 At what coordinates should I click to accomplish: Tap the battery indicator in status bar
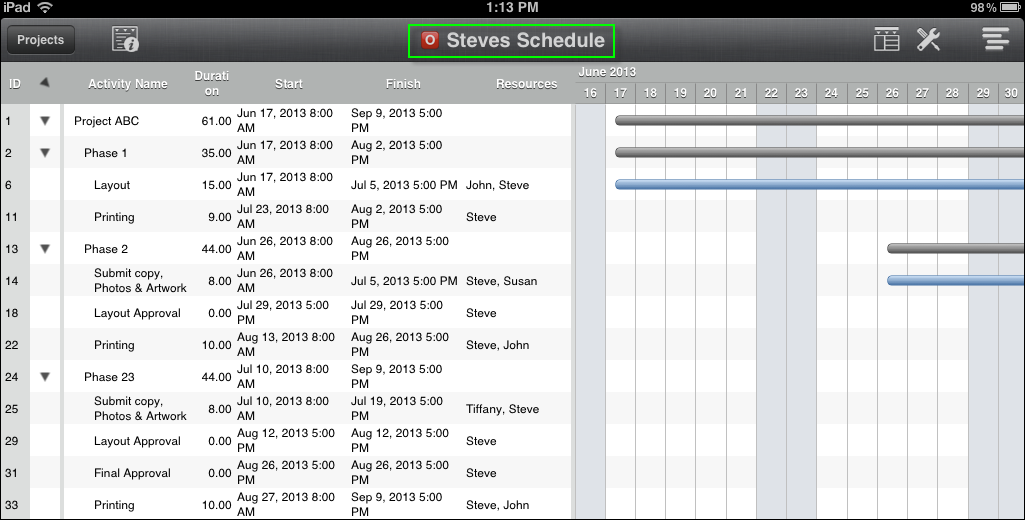[1010, 7]
